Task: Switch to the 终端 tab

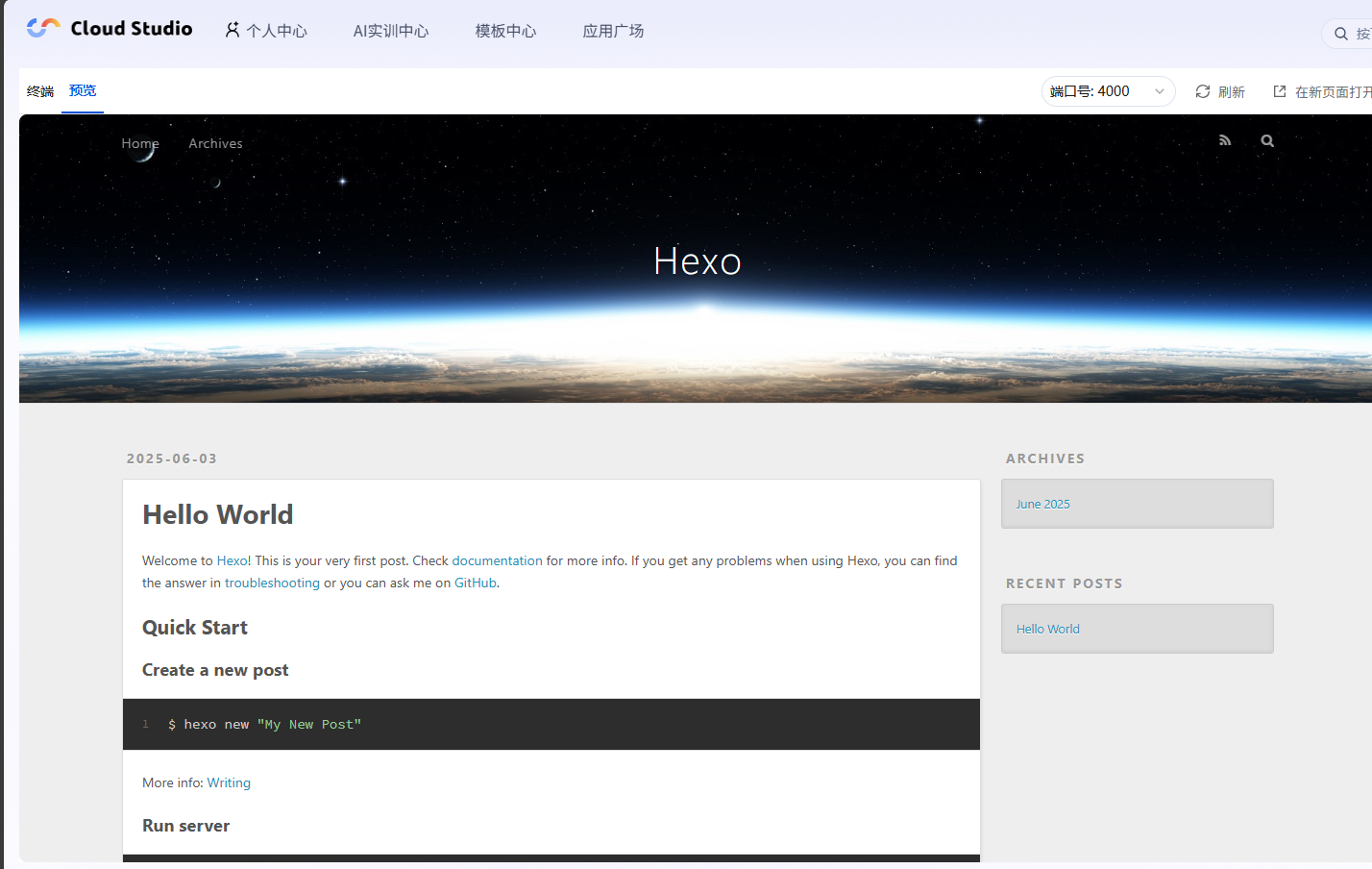Action: (x=40, y=91)
